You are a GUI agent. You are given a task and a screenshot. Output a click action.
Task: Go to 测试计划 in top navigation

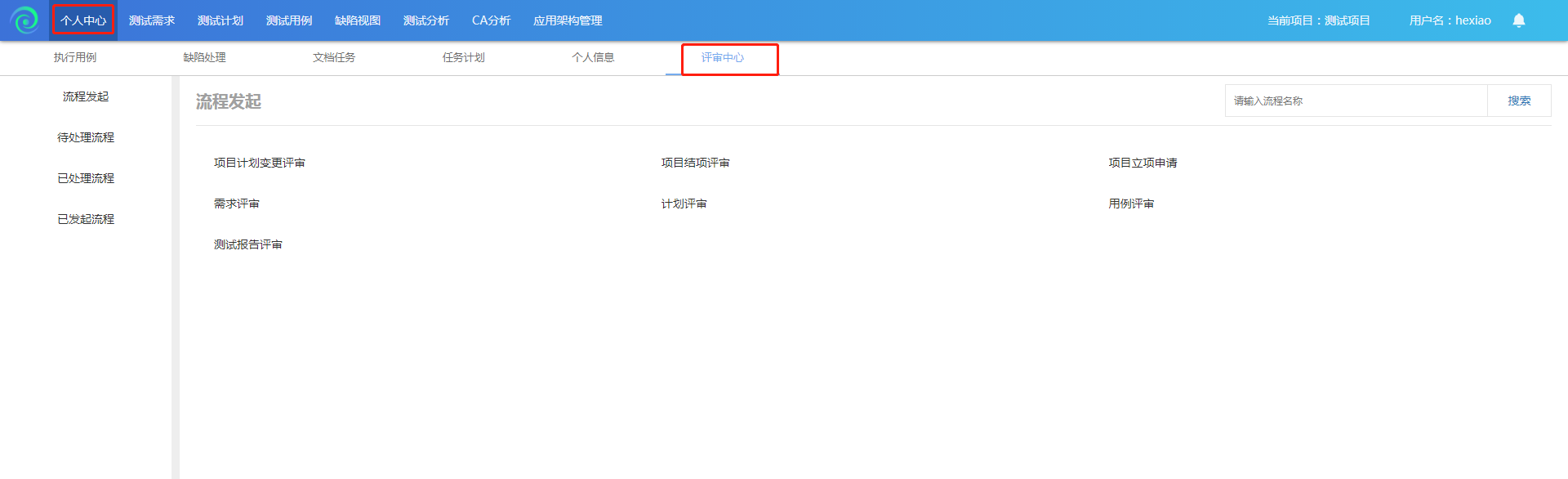(x=220, y=20)
